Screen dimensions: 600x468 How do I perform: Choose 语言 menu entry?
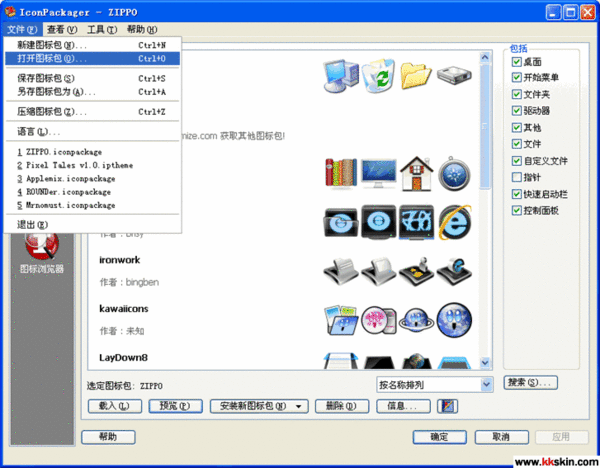(x=92, y=132)
